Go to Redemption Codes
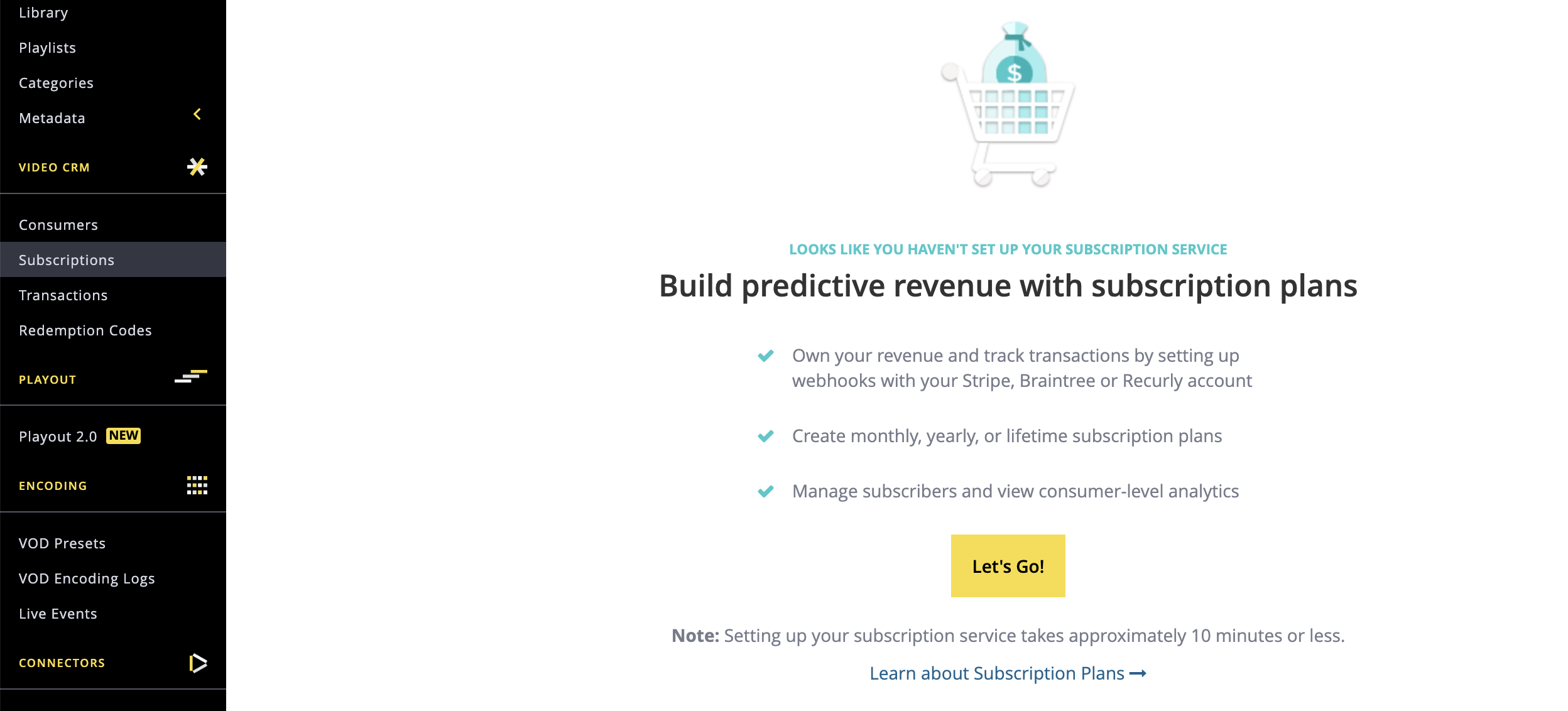1568x711 pixels. pos(85,330)
